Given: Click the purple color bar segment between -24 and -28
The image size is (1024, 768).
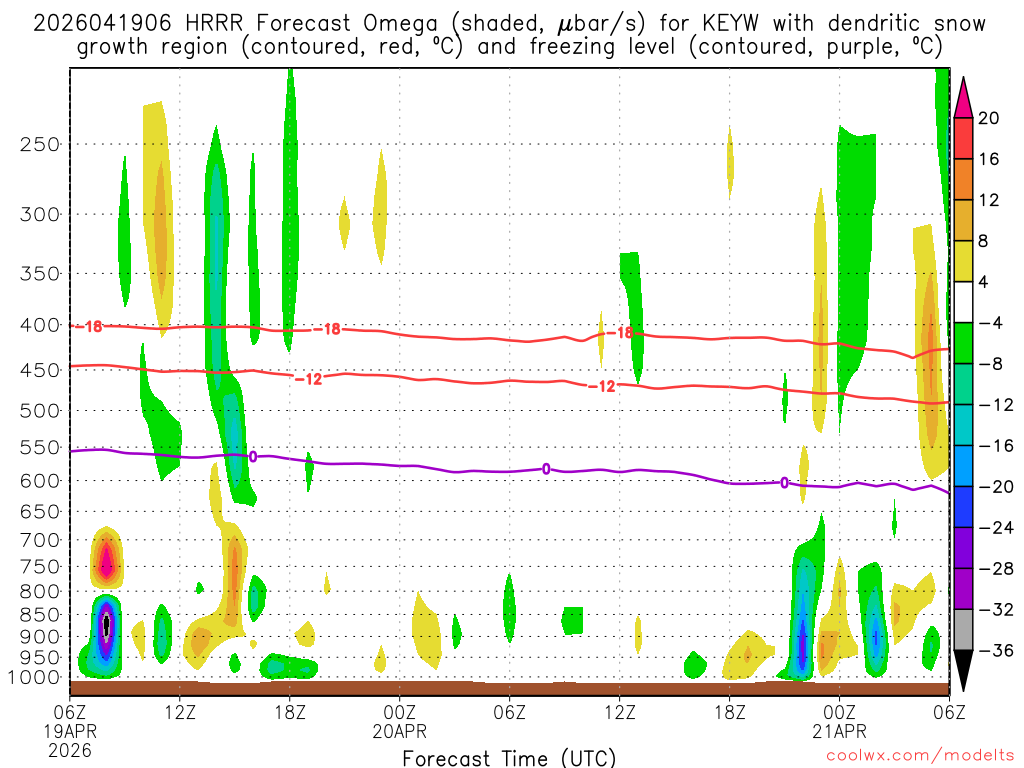Looking at the screenshot, I should 963,548.
